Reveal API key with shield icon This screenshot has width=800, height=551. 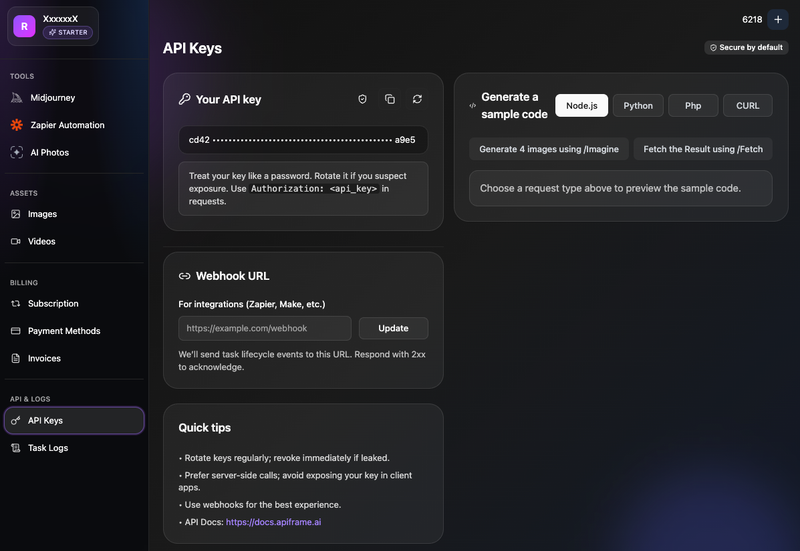pyautogui.click(x=362, y=99)
